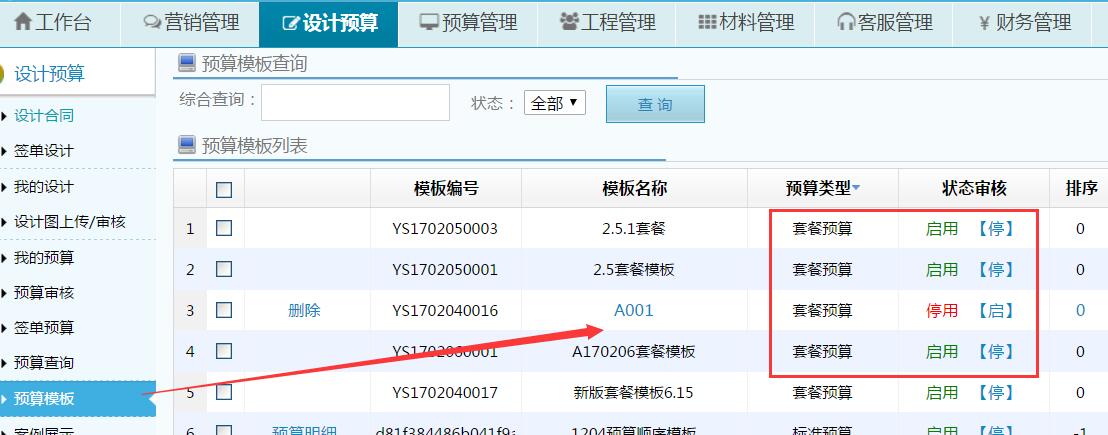
Task: Click the 综合查询 text input field
Action: [x=355, y=102]
